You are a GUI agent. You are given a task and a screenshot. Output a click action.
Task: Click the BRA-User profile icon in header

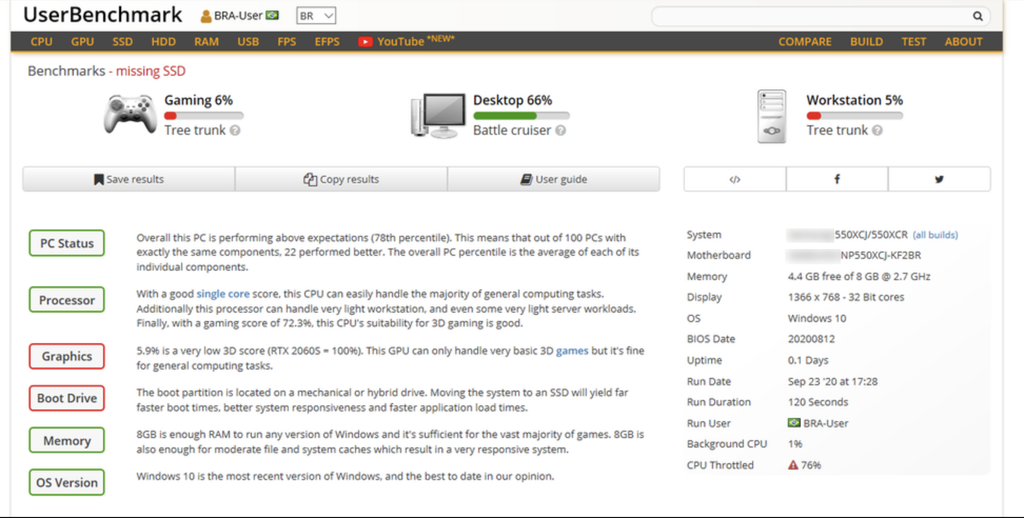coord(206,16)
